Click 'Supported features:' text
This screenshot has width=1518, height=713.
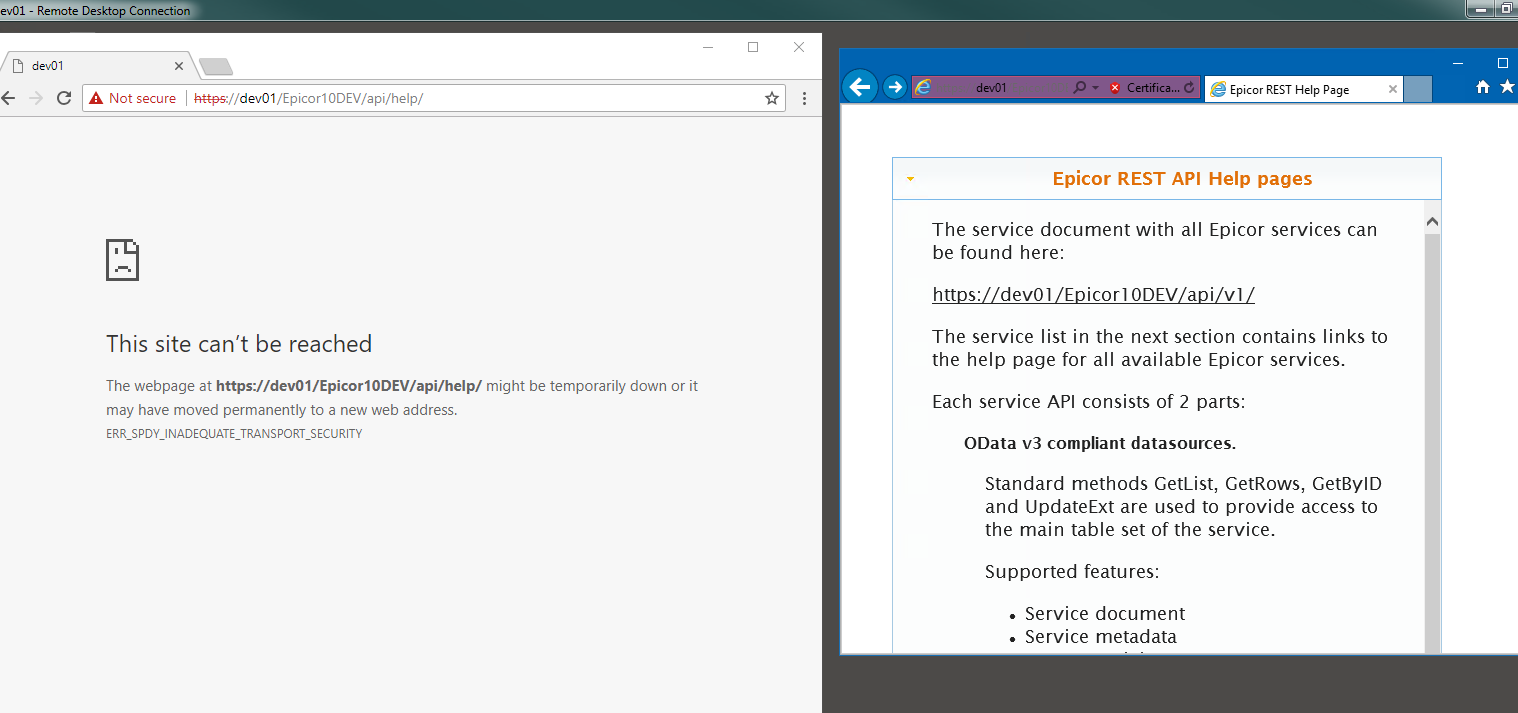point(1072,572)
